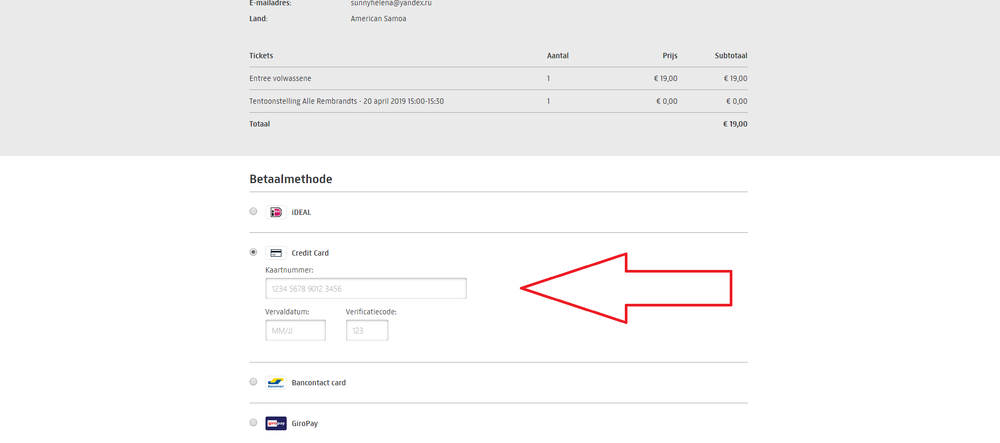The image size is (1000, 443).
Task: Click the GiroPay text label
Action: coord(307,423)
